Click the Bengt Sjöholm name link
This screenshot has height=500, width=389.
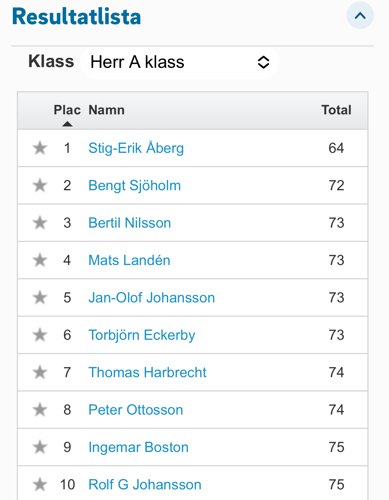[134, 186]
